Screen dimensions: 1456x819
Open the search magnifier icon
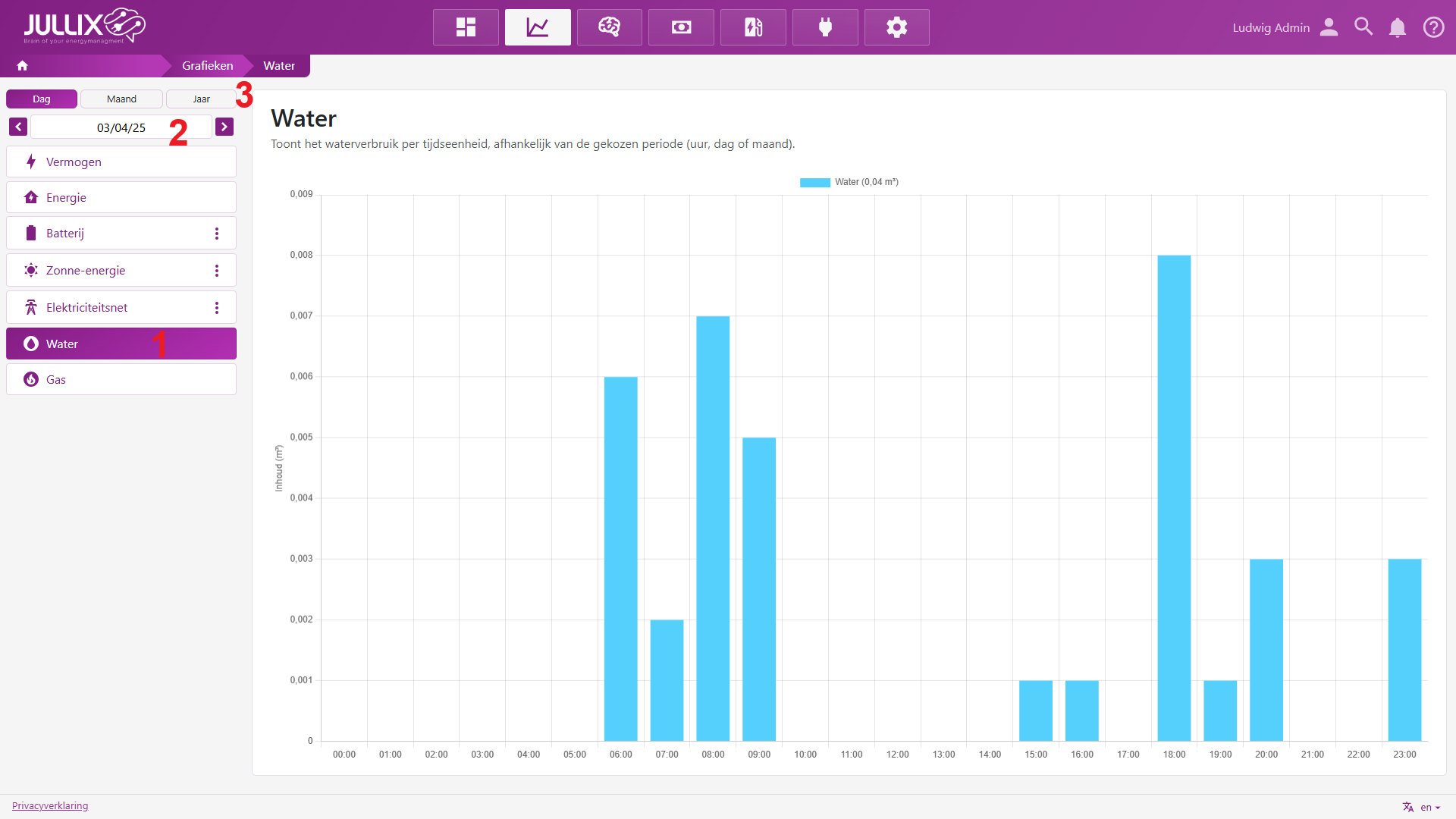pyautogui.click(x=1363, y=27)
